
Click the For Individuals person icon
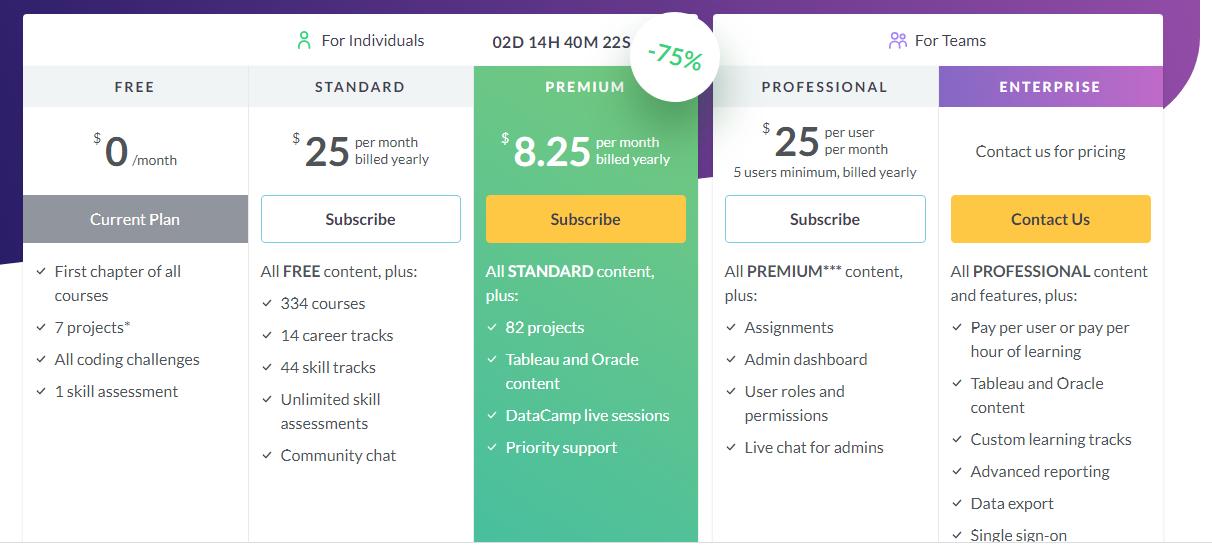tap(304, 41)
